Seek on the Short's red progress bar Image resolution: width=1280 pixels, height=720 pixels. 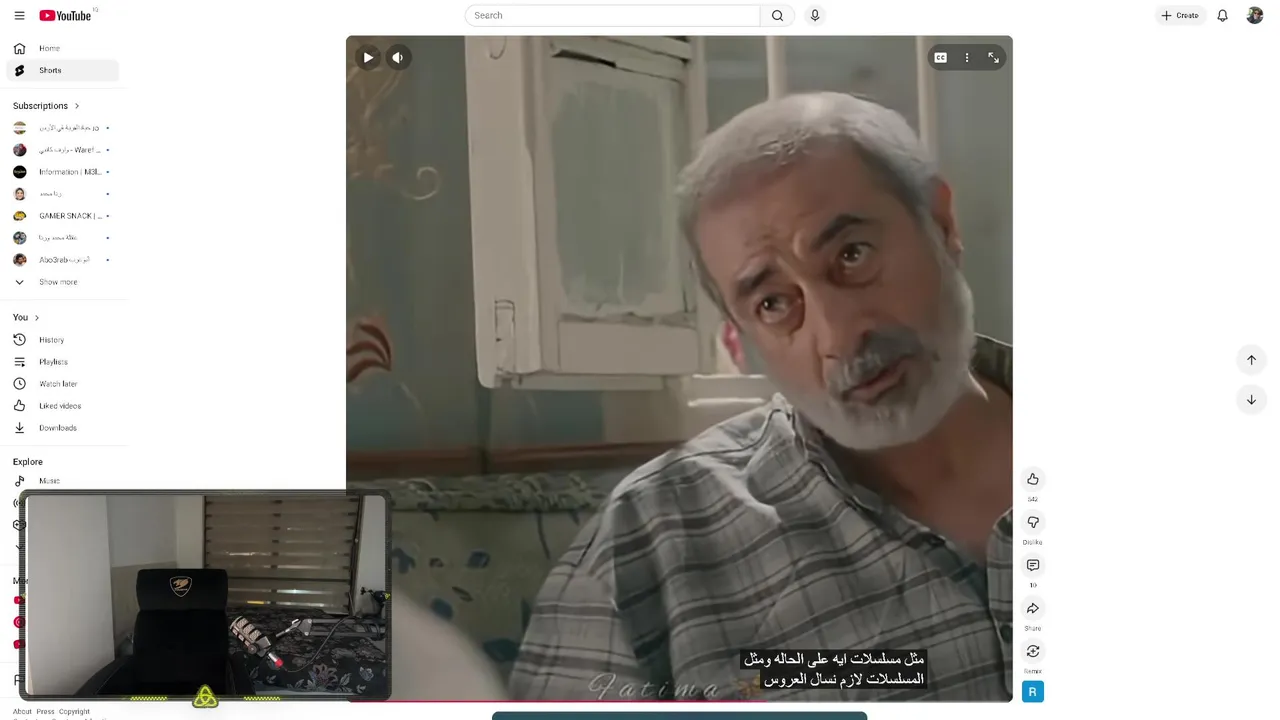tap(679, 701)
